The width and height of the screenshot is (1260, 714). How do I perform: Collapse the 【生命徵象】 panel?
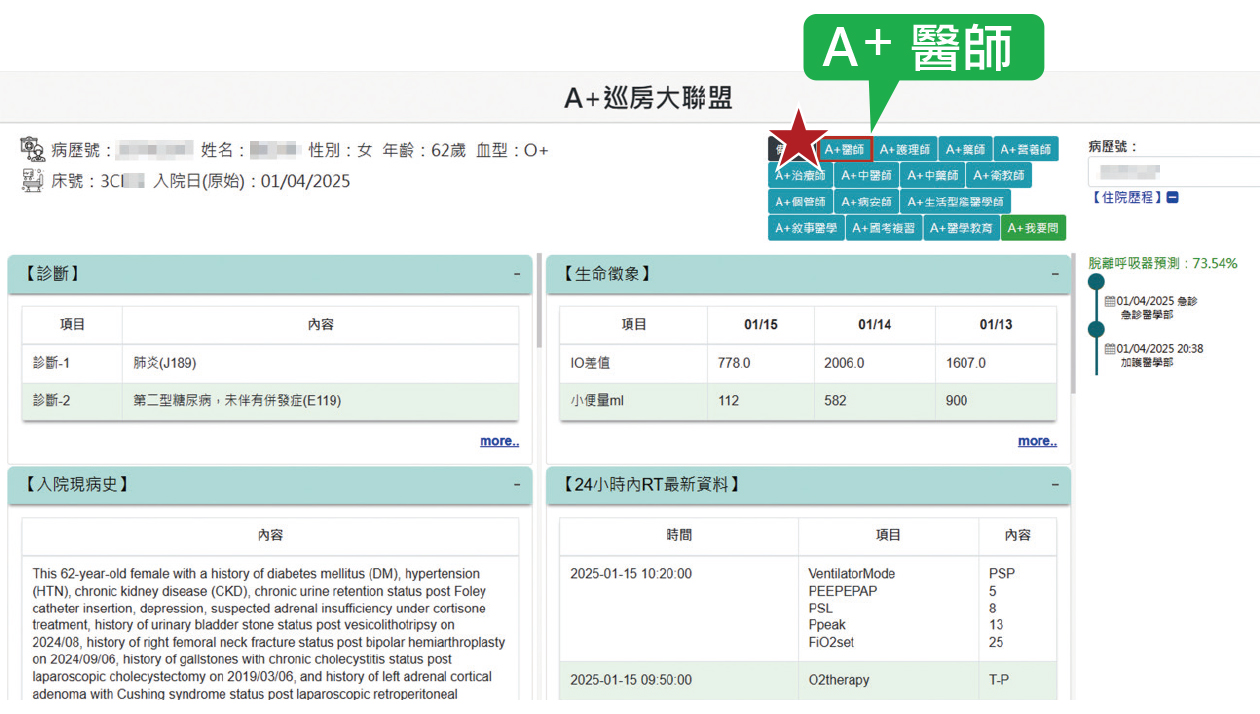tap(1055, 274)
